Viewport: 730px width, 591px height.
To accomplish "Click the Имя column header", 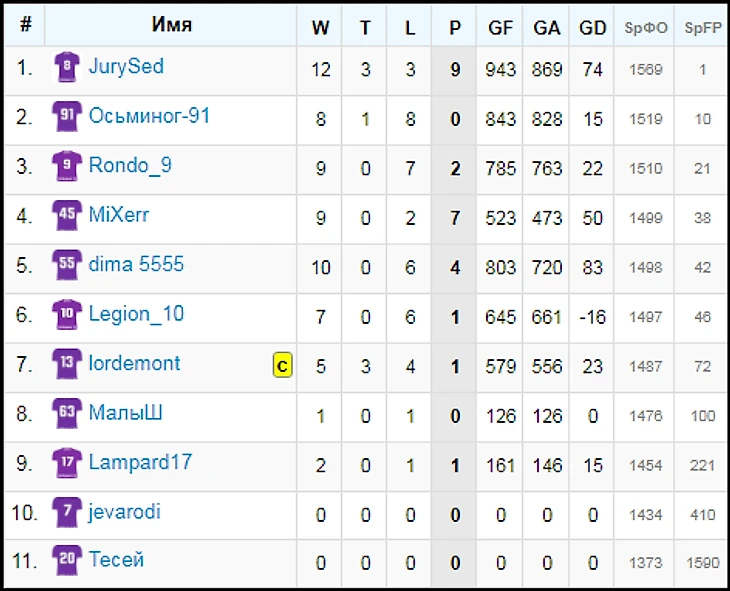I will (172, 25).
